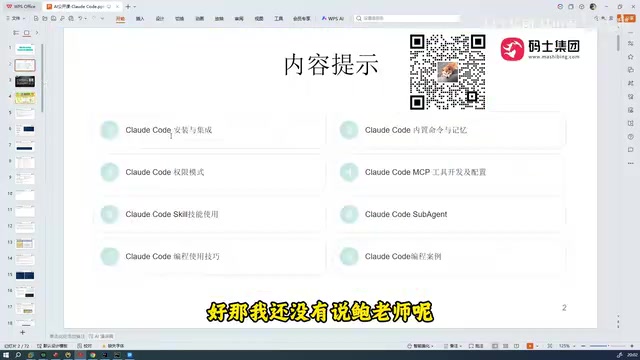The height and width of the screenshot is (360, 640).
Task: Select slide 15 thumbnail
Action: [25, 276]
